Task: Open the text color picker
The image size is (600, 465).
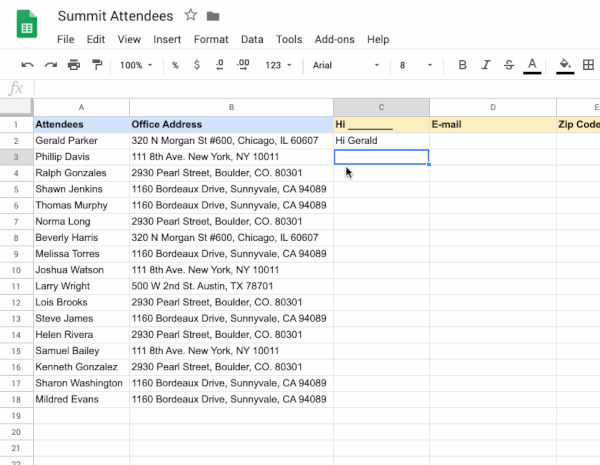Action: coord(532,66)
